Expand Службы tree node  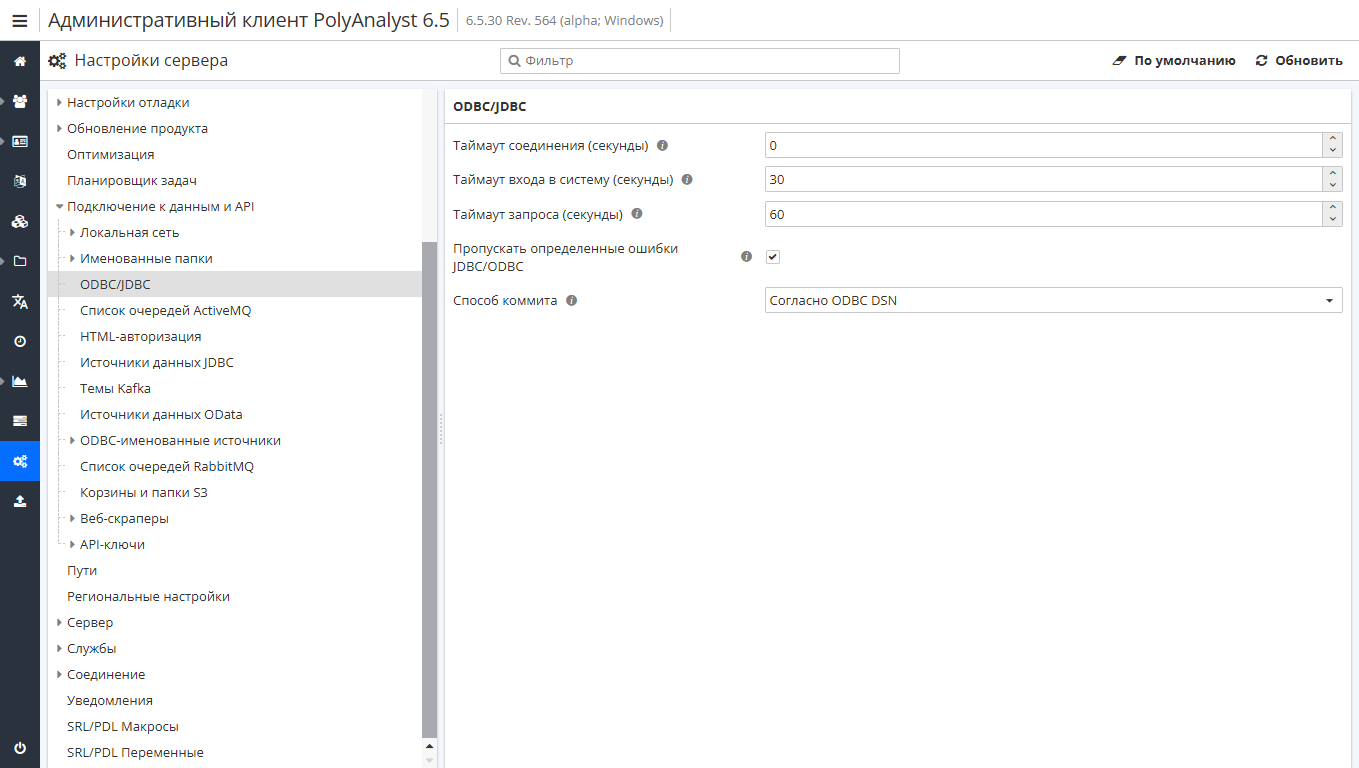(60, 648)
